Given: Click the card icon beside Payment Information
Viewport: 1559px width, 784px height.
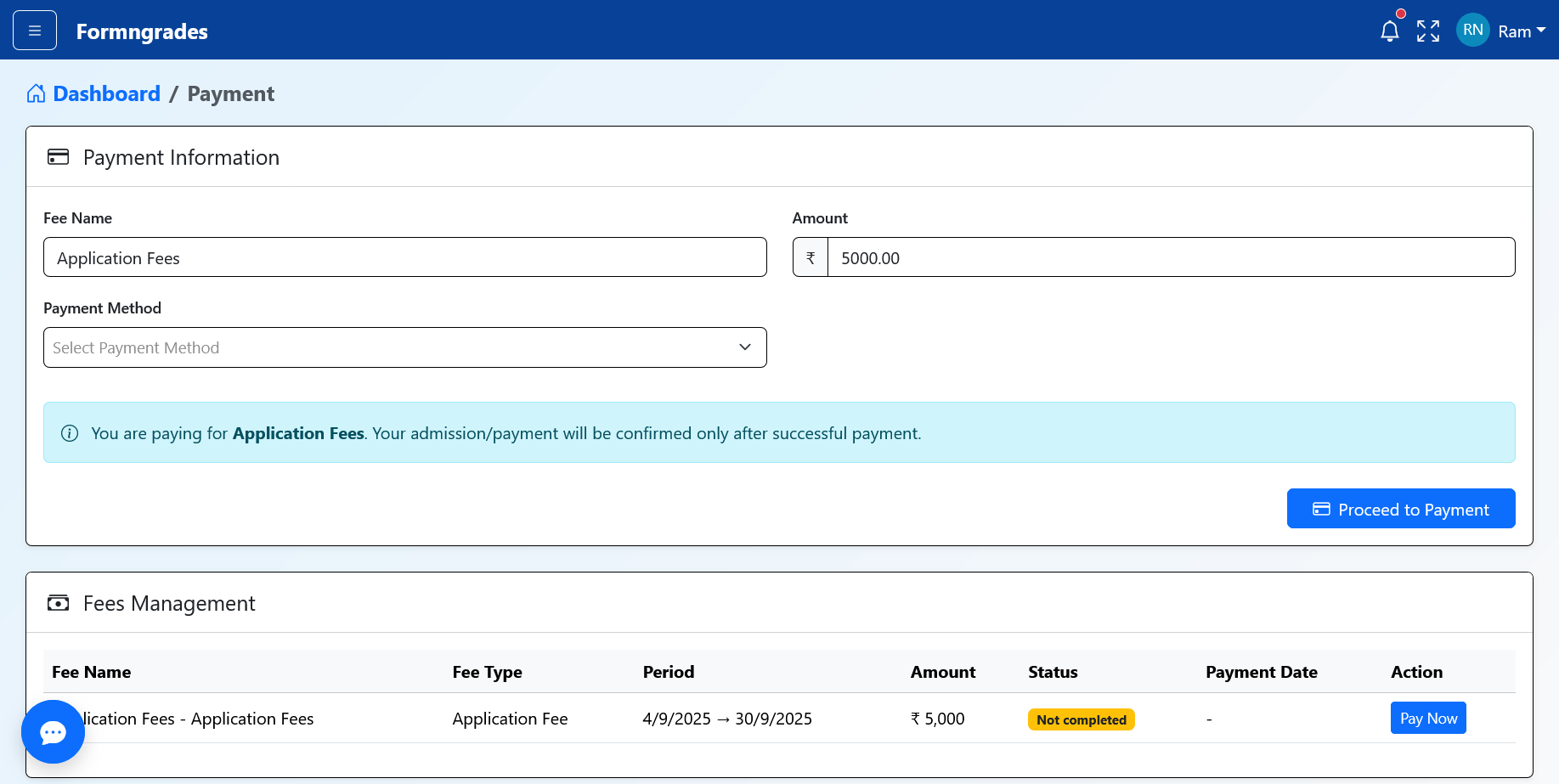Looking at the screenshot, I should point(58,156).
